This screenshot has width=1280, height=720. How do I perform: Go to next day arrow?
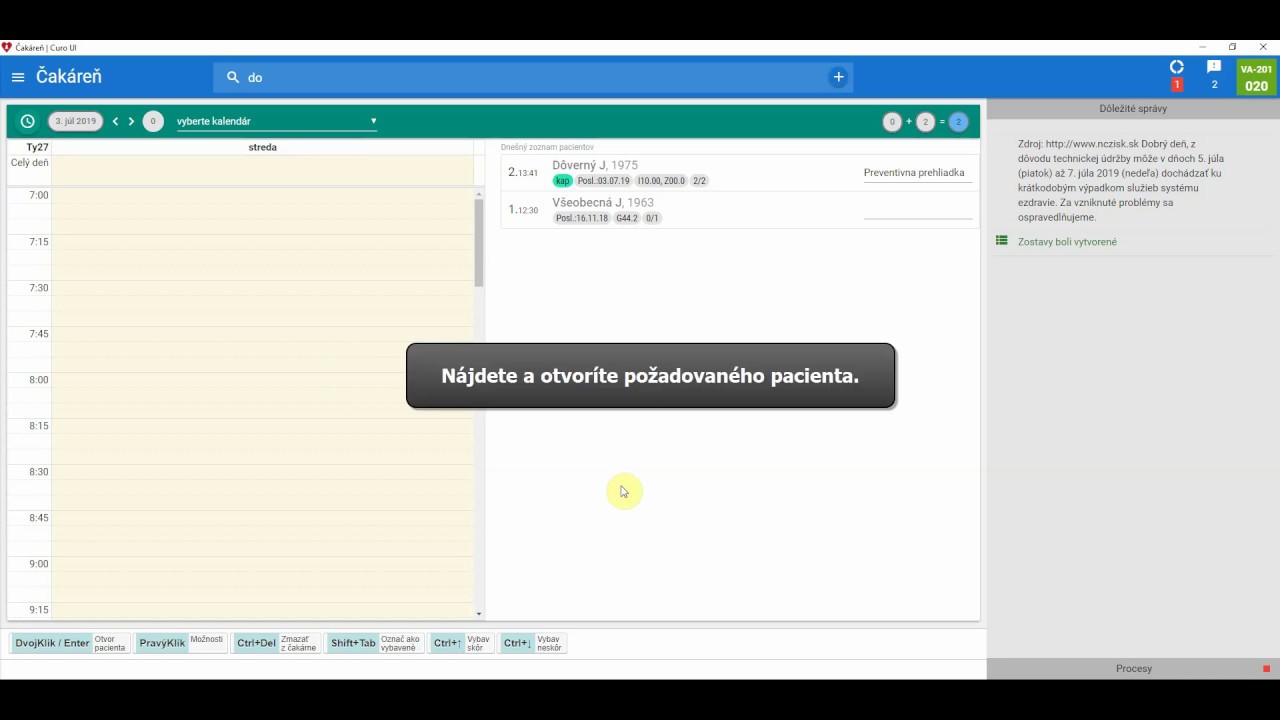pyautogui.click(x=131, y=121)
